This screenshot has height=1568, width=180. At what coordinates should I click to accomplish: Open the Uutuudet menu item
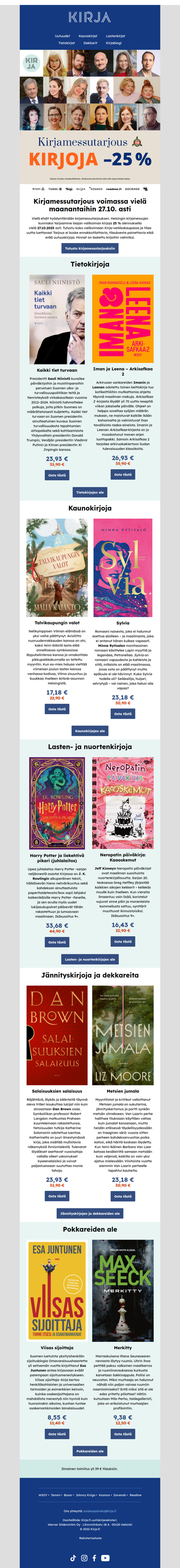pyautogui.click(x=63, y=36)
